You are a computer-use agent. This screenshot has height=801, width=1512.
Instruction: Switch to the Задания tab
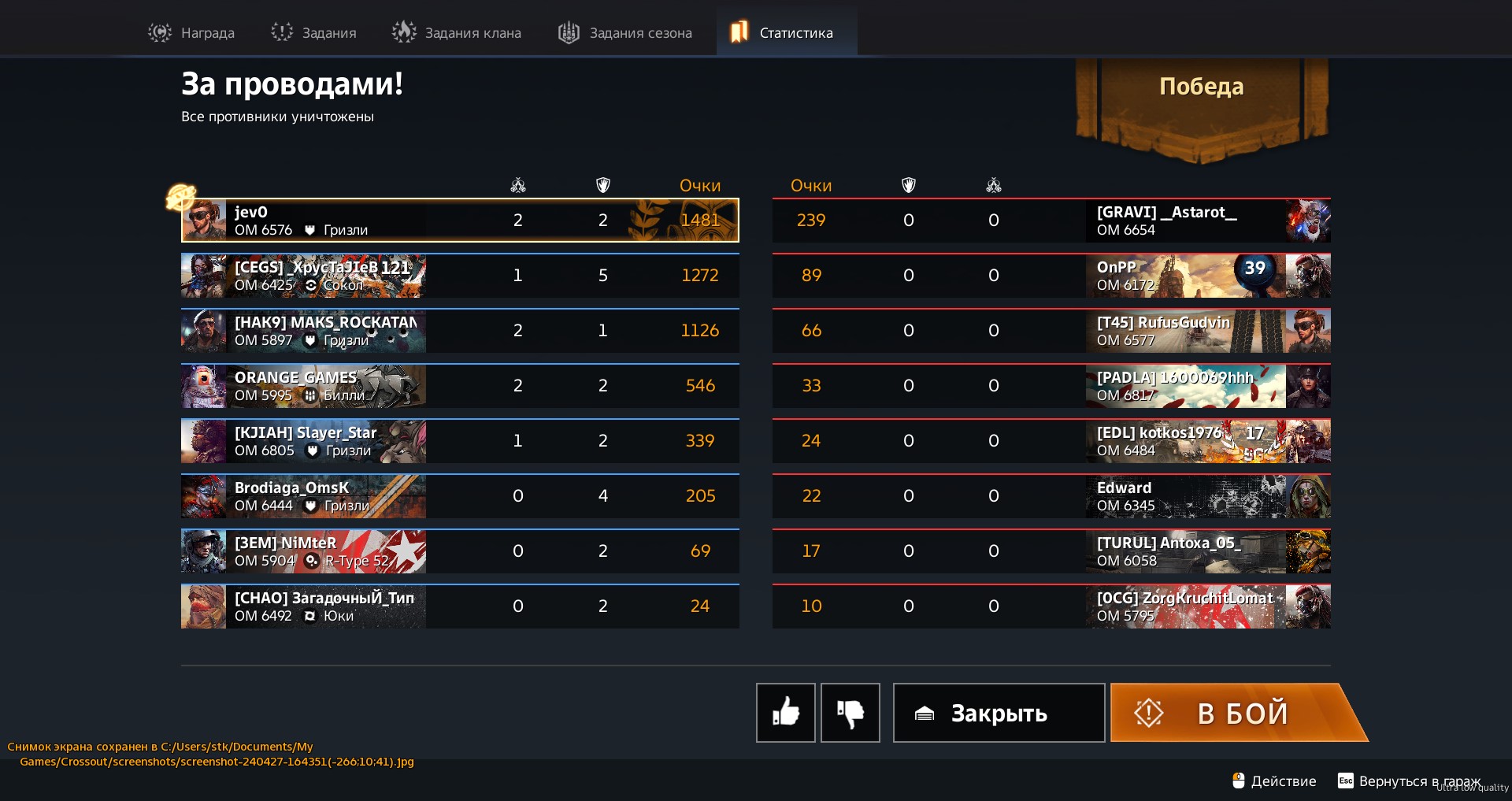click(313, 32)
